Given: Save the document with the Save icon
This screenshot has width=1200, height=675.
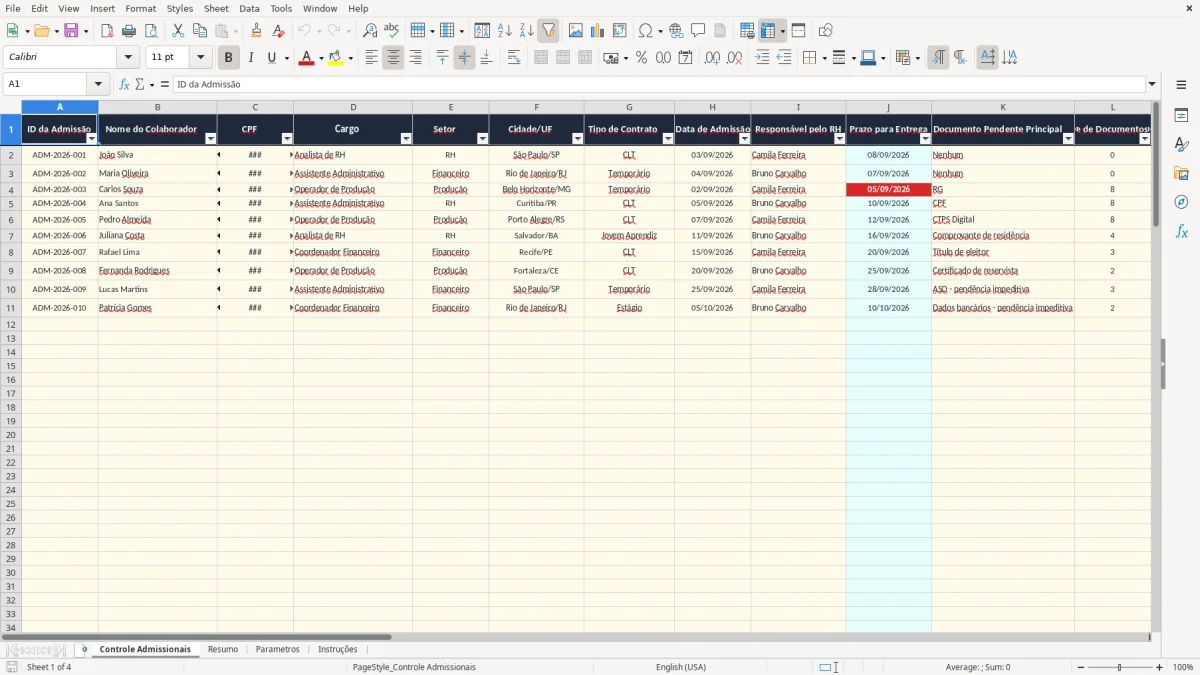Looking at the screenshot, I should (71, 31).
